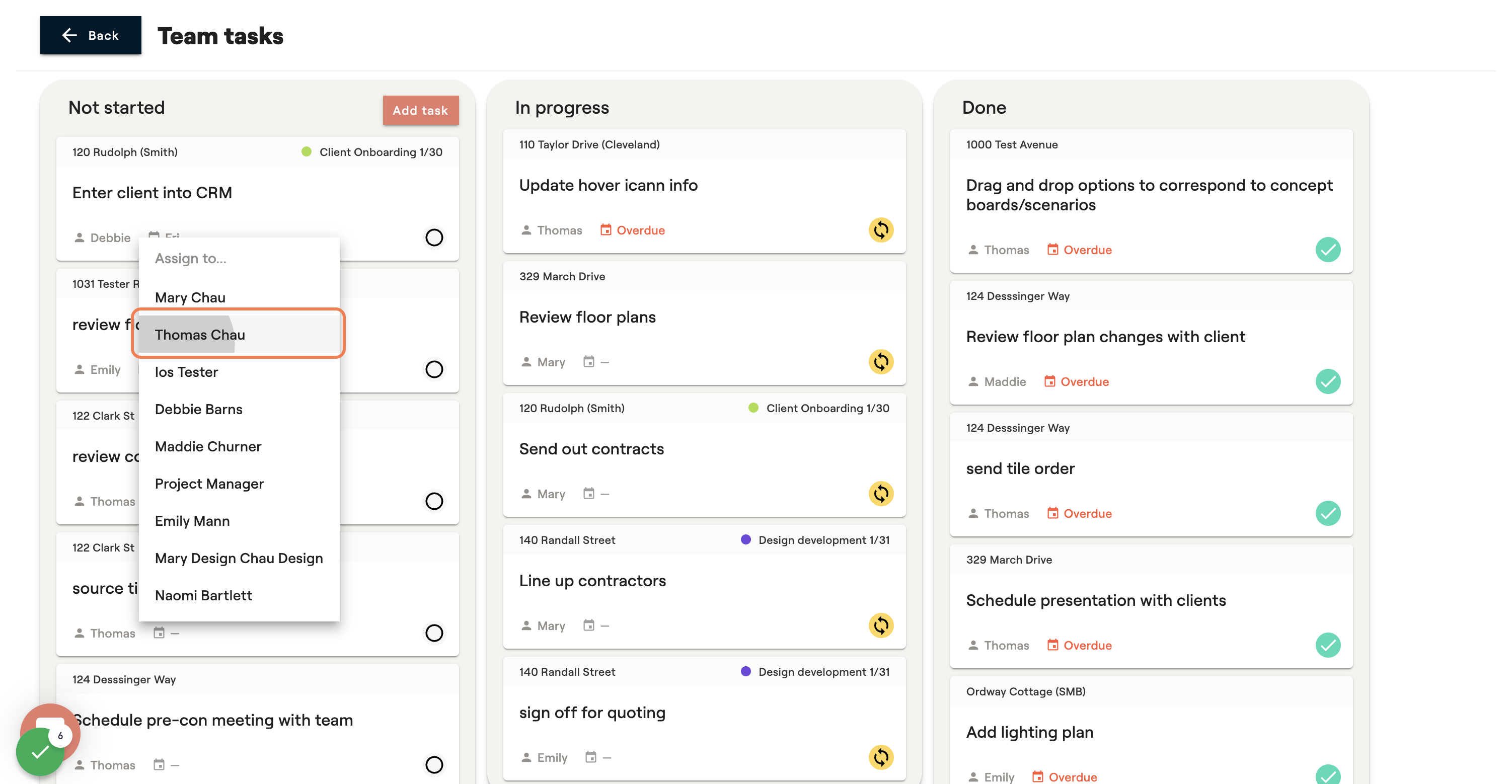Assign to Naomi Bartlett
Viewport: 1512px width, 784px height.
coord(239,595)
